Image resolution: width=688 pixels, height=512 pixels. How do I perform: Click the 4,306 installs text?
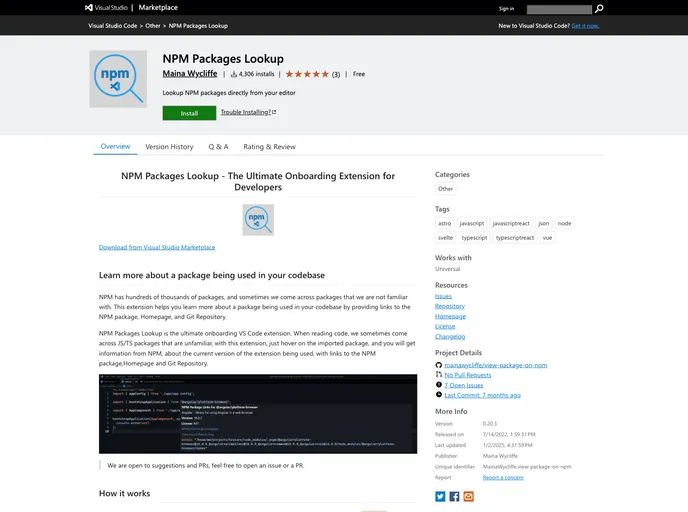256,74
